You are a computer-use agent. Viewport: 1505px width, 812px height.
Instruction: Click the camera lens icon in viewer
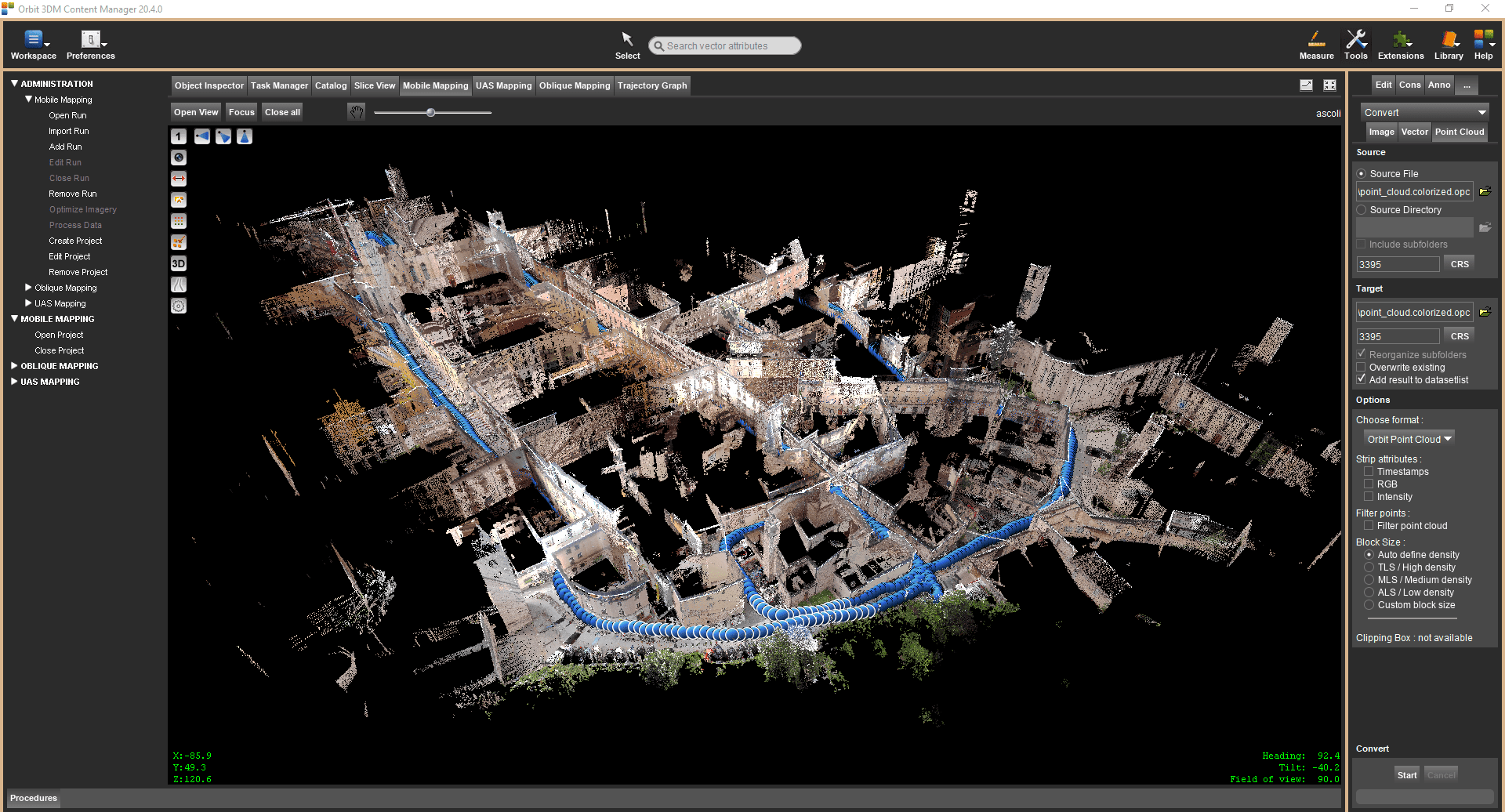[179, 158]
